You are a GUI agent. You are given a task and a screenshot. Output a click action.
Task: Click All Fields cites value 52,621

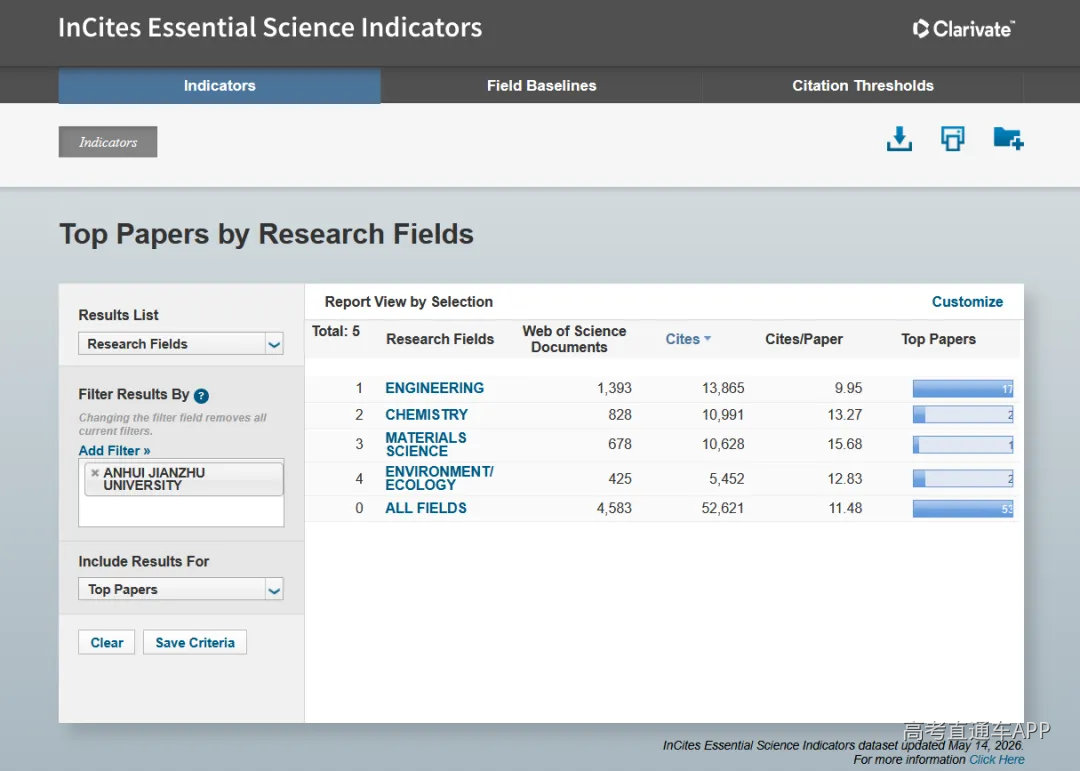[x=723, y=508]
